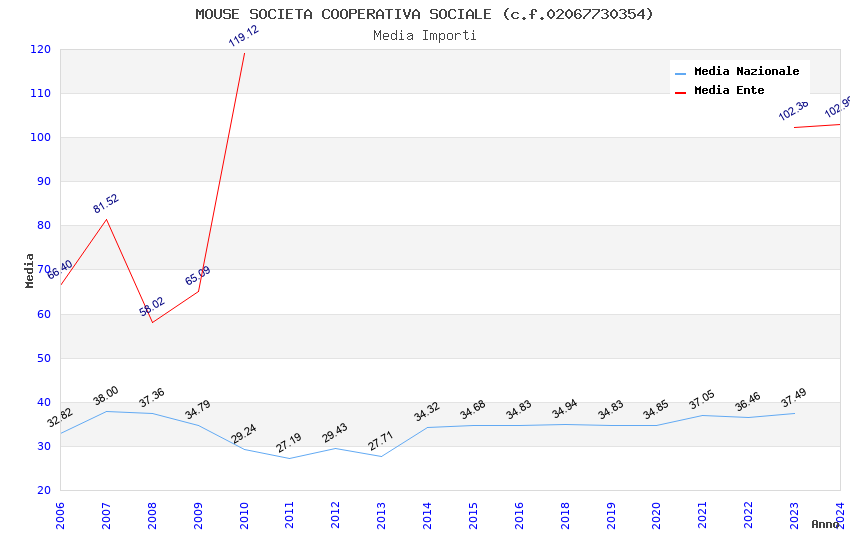
Task: Select the 37.05 national average label
Action: [x=702, y=400]
